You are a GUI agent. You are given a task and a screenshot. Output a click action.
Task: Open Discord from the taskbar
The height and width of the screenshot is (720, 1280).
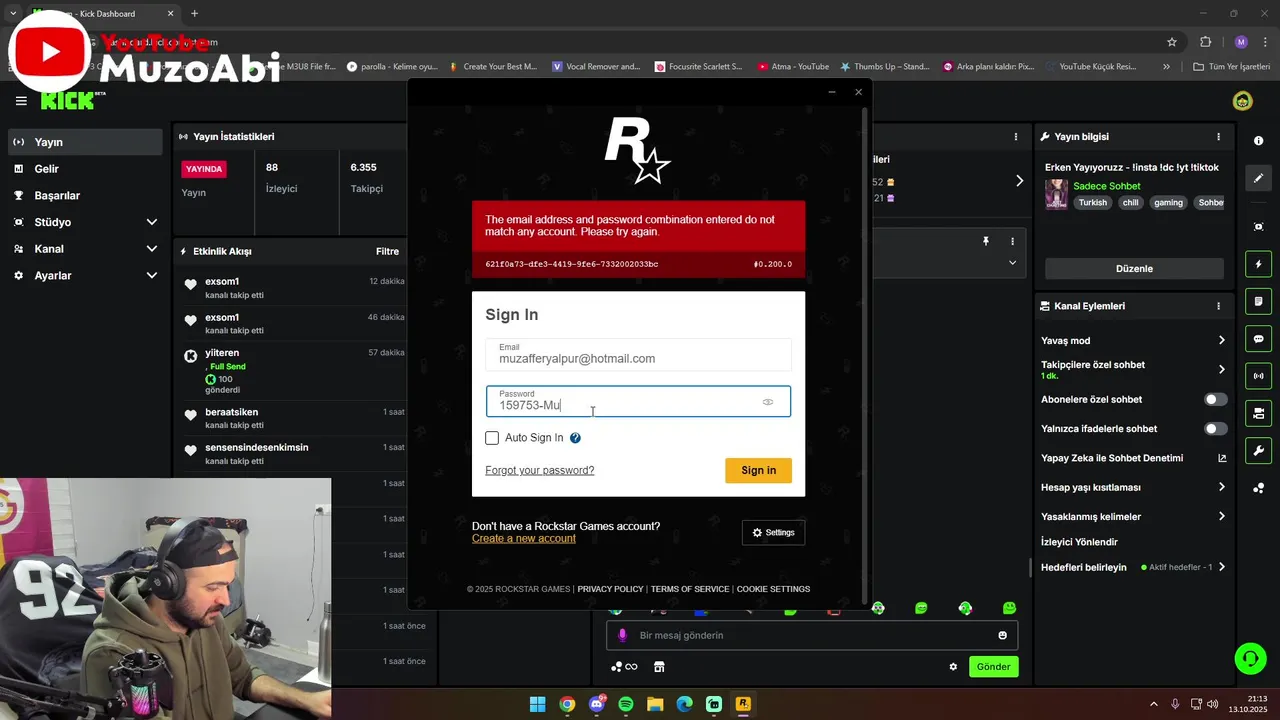[x=597, y=704]
